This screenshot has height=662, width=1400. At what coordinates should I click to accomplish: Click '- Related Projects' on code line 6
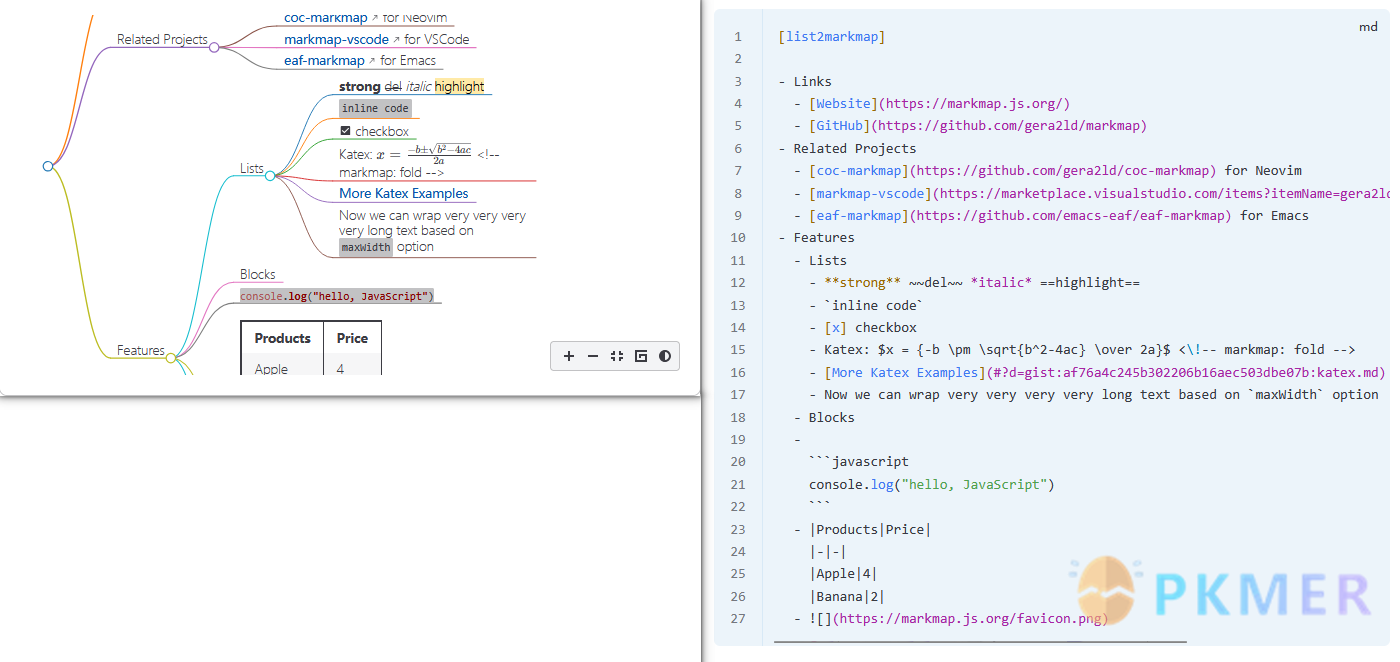tap(847, 148)
